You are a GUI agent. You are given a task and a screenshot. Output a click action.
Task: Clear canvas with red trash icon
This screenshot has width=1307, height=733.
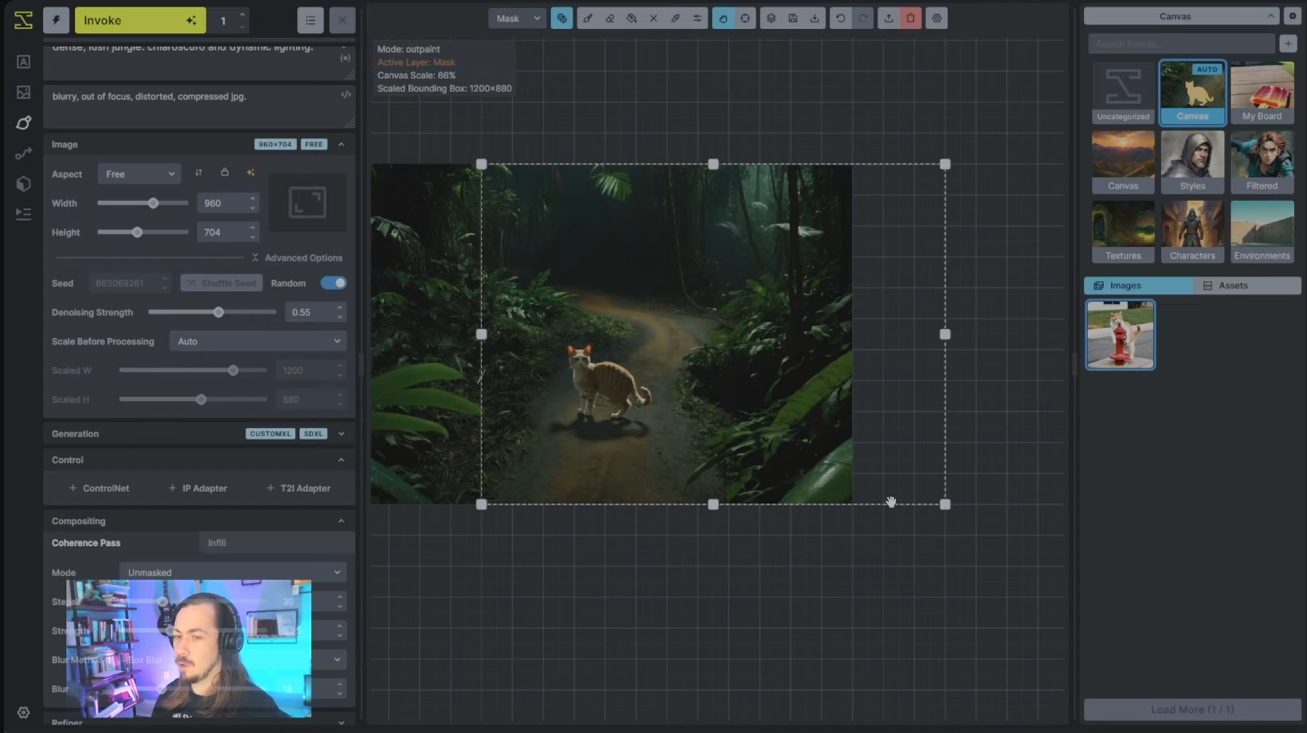point(910,18)
